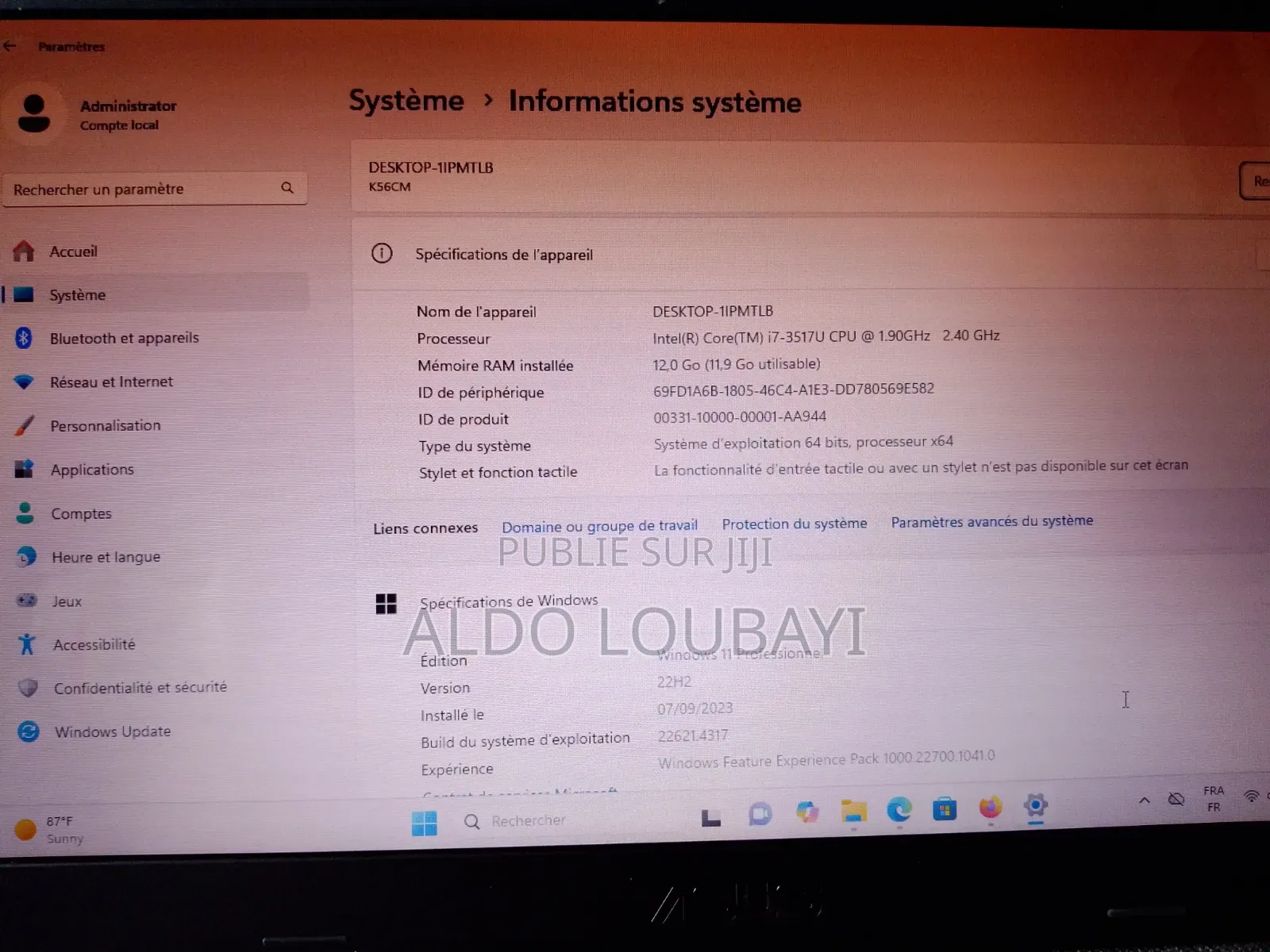Viewport: 1270px width, 952px height.
Task: Click the Settings gear on the taskbar
Action: 1035,806
